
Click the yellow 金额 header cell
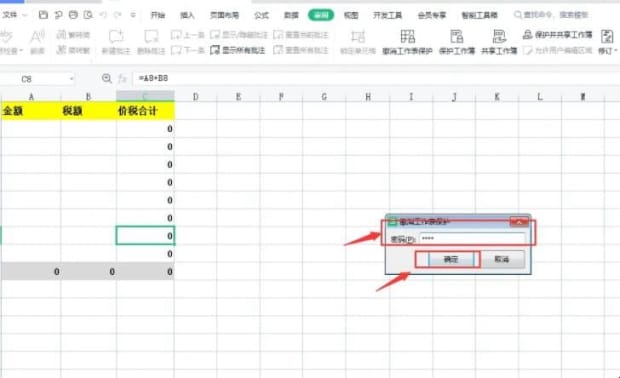[31, 111]
